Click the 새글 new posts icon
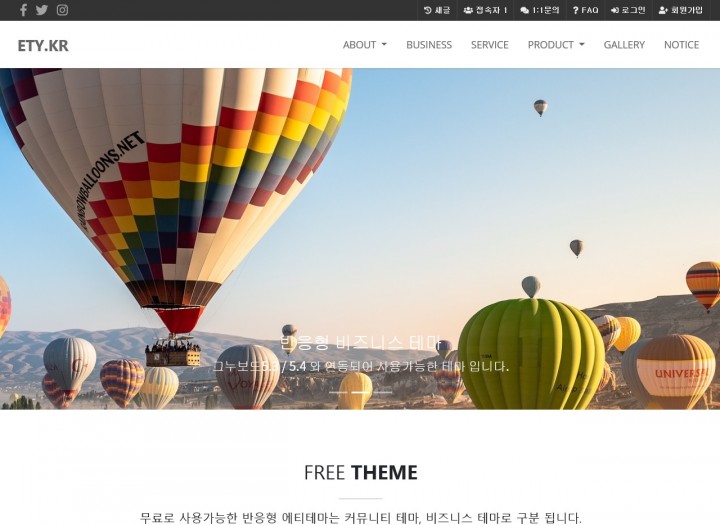The width and height of the screenshot is (720, 525). coord(428,10)
